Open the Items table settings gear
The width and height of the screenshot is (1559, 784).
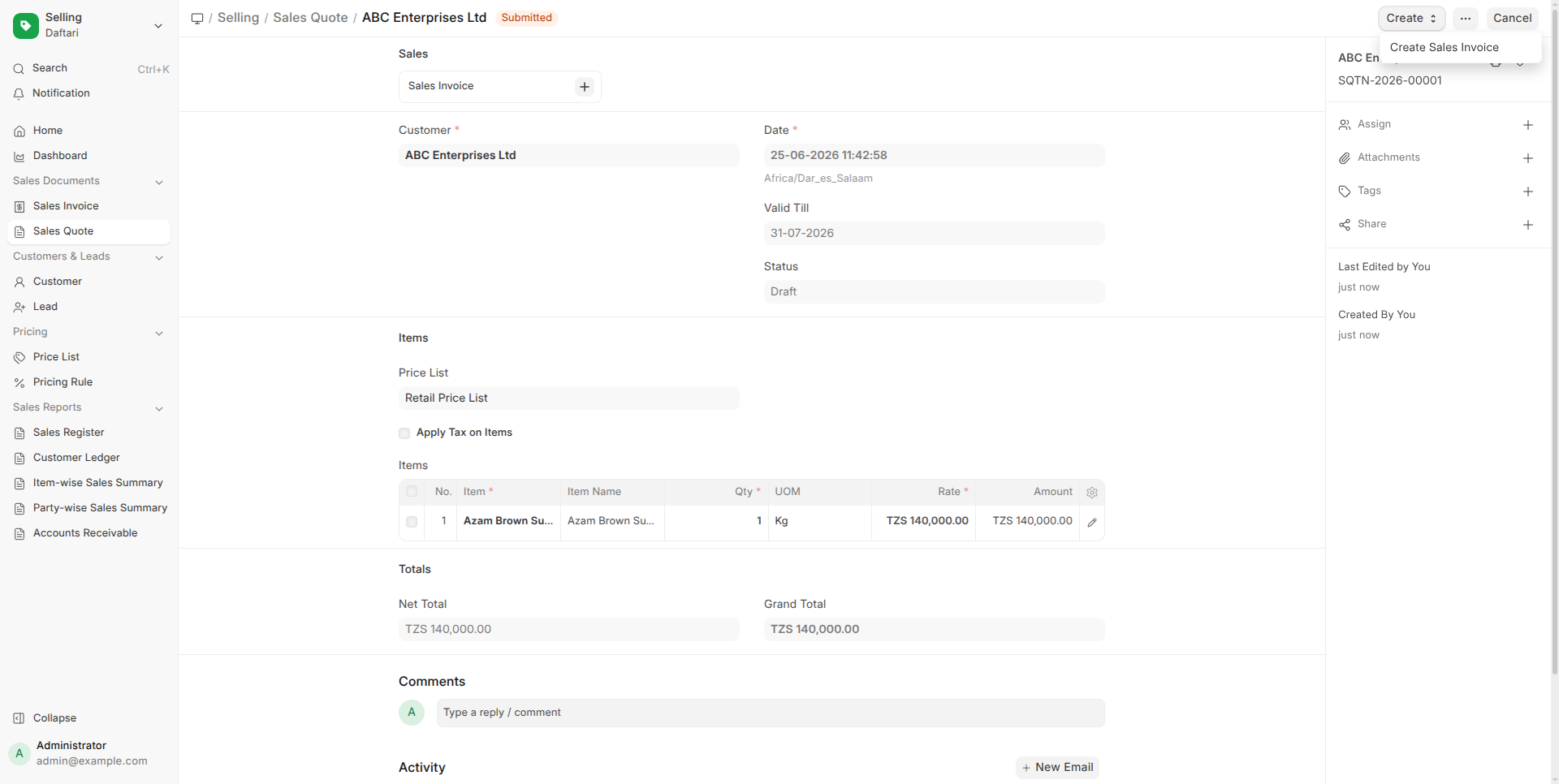tap(1092, 493)
